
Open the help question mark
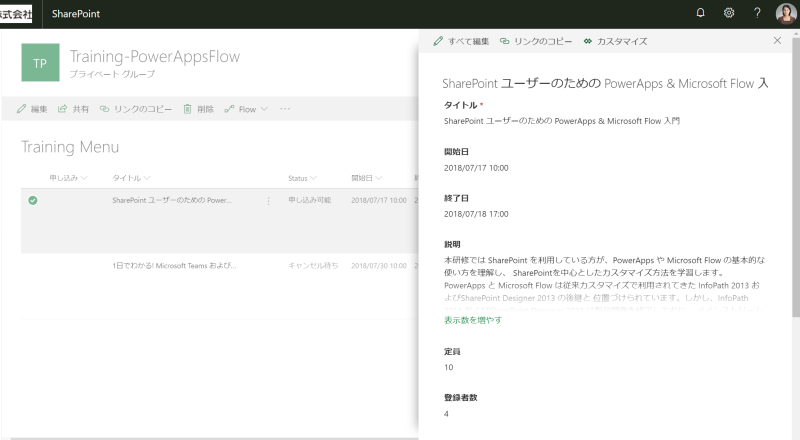point(757,13)
